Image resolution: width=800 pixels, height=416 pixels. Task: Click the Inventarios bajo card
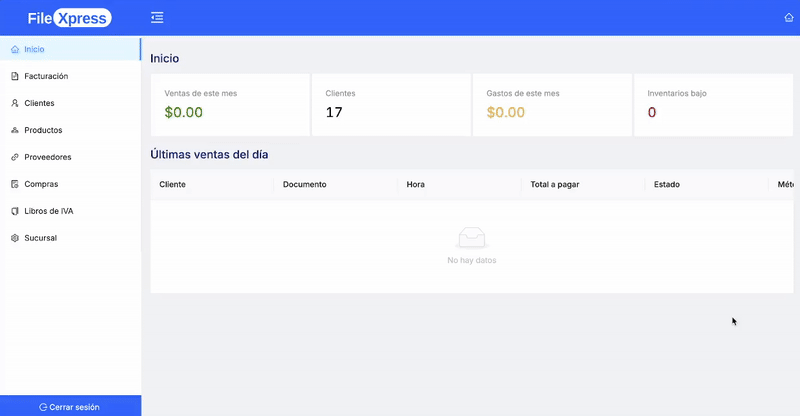pos(713,105)
